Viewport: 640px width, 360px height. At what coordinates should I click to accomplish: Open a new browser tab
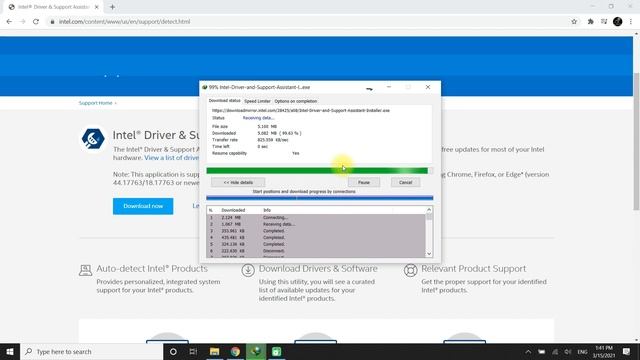click(112, 7)
